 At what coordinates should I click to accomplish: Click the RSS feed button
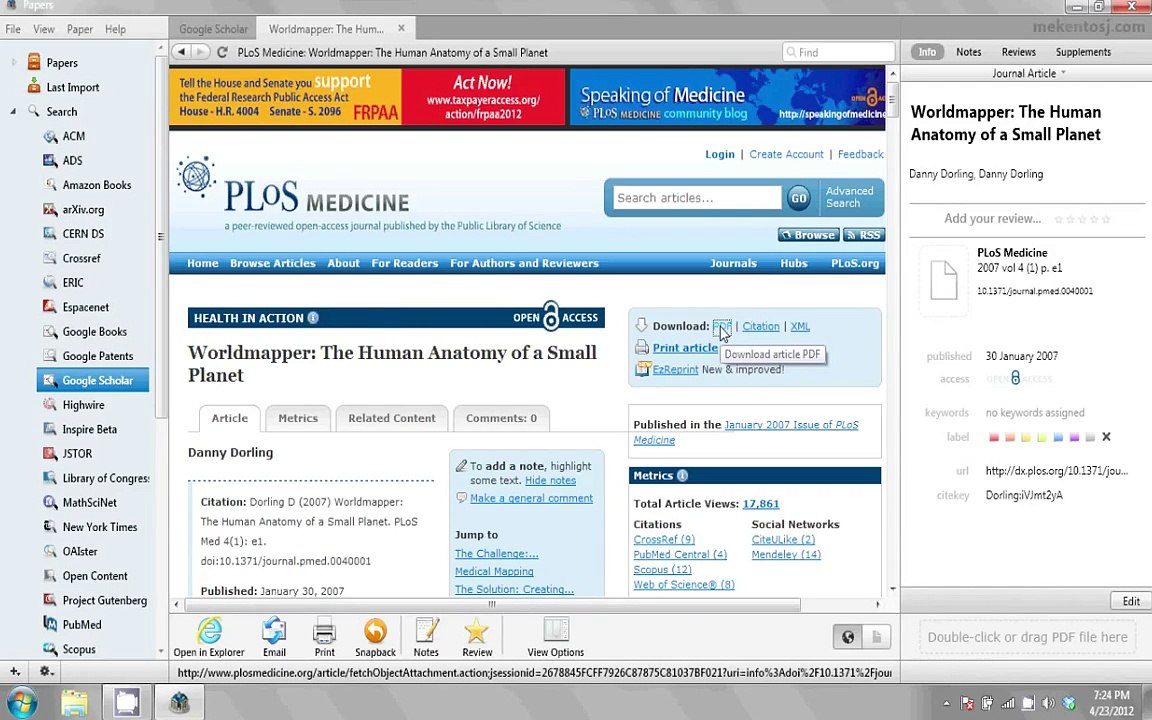point(864,235)
